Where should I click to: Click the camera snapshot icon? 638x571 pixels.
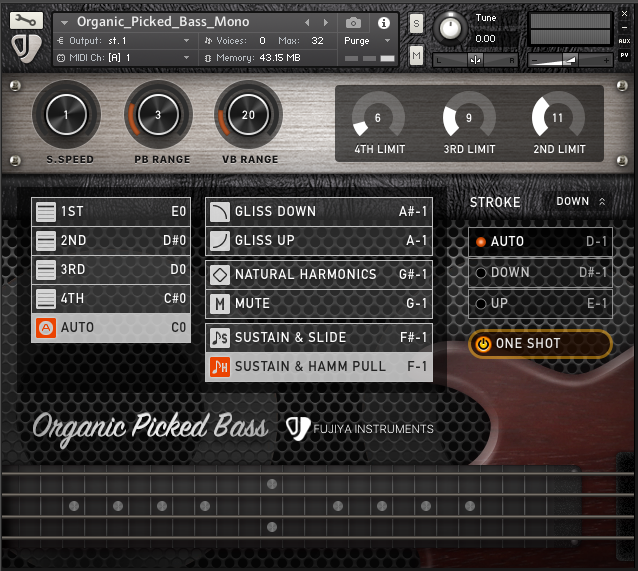tap(353, 22)
